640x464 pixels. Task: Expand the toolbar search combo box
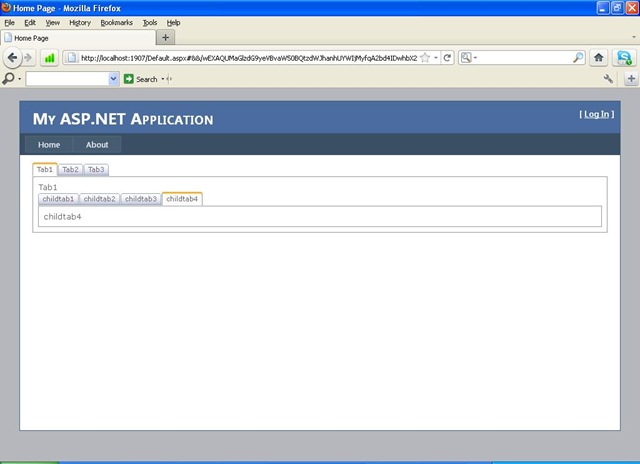tap(113, 79)
